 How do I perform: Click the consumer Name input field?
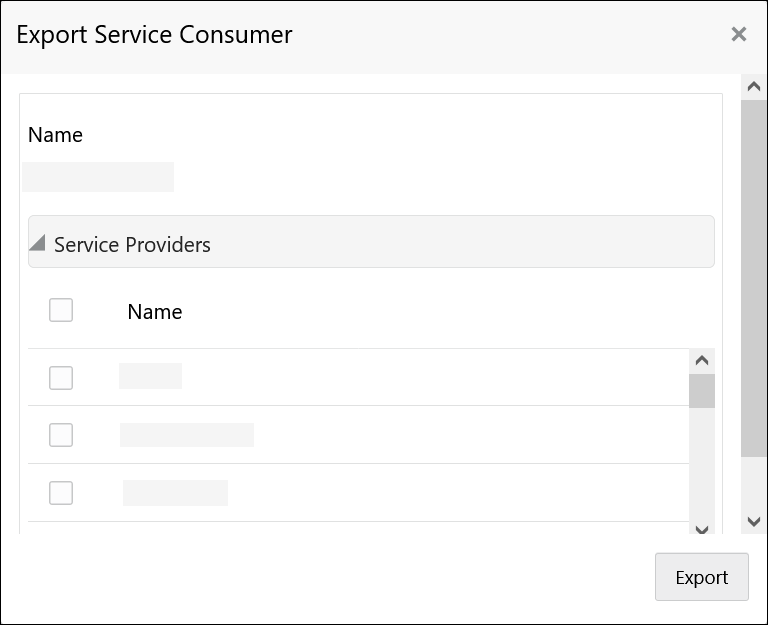pos(98,177)
